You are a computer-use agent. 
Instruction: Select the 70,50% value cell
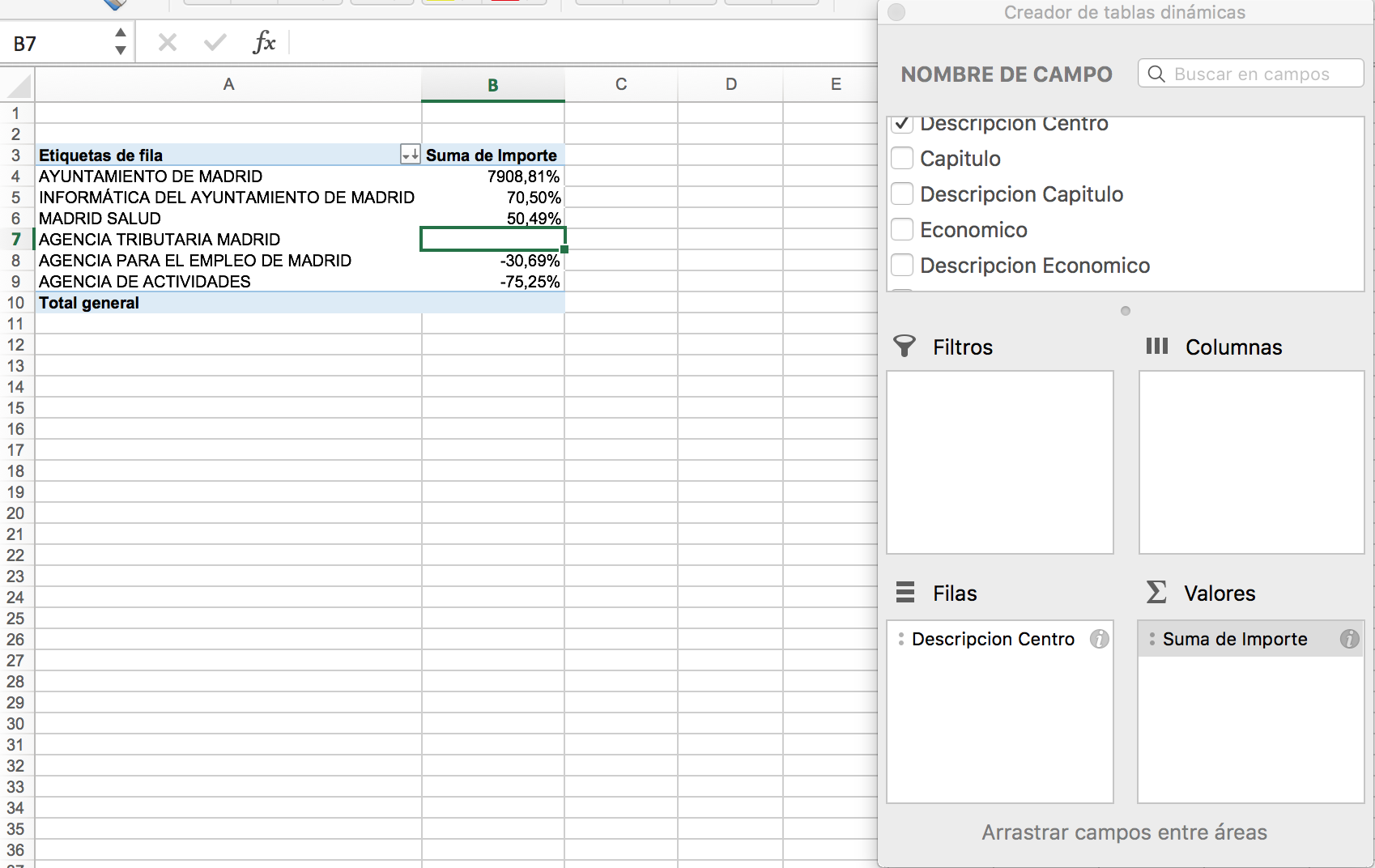(492, 198)
